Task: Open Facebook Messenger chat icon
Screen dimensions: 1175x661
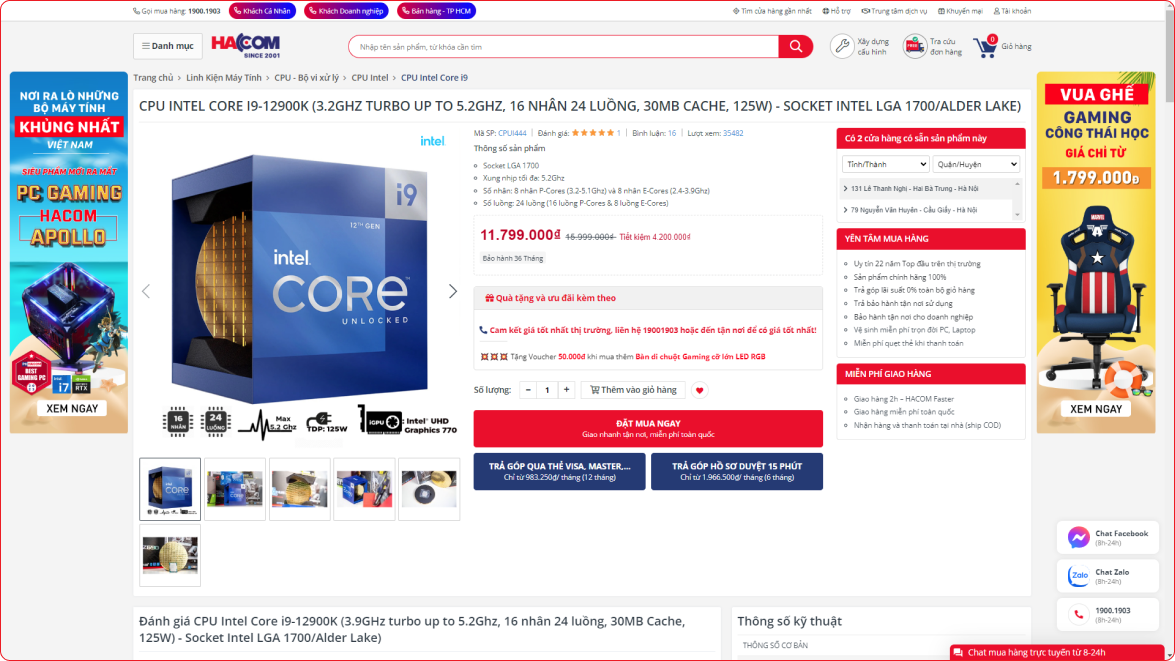Action: coord(1078,537)
